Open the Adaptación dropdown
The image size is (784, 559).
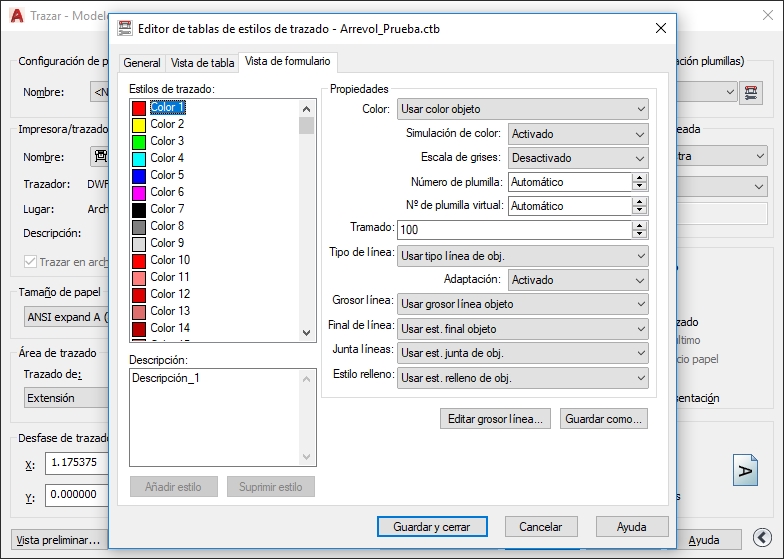[578, 280]
